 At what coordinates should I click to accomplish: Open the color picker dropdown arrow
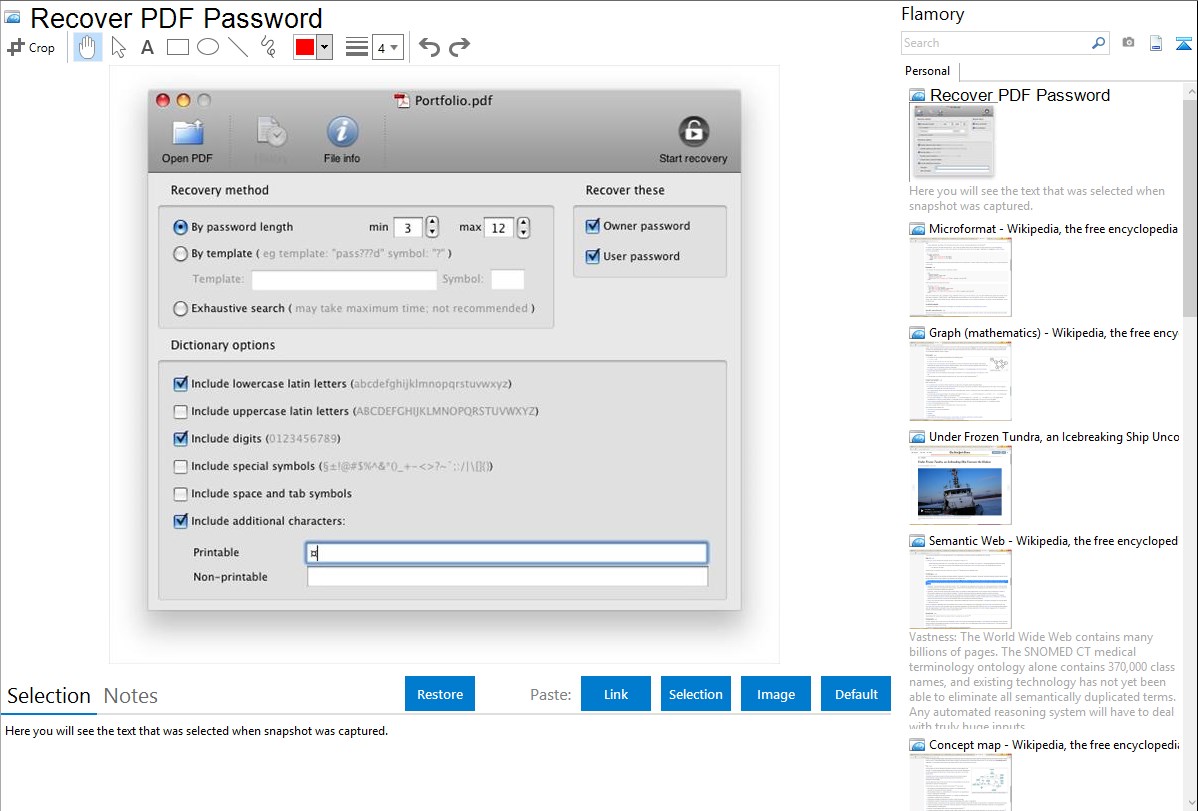324,47
